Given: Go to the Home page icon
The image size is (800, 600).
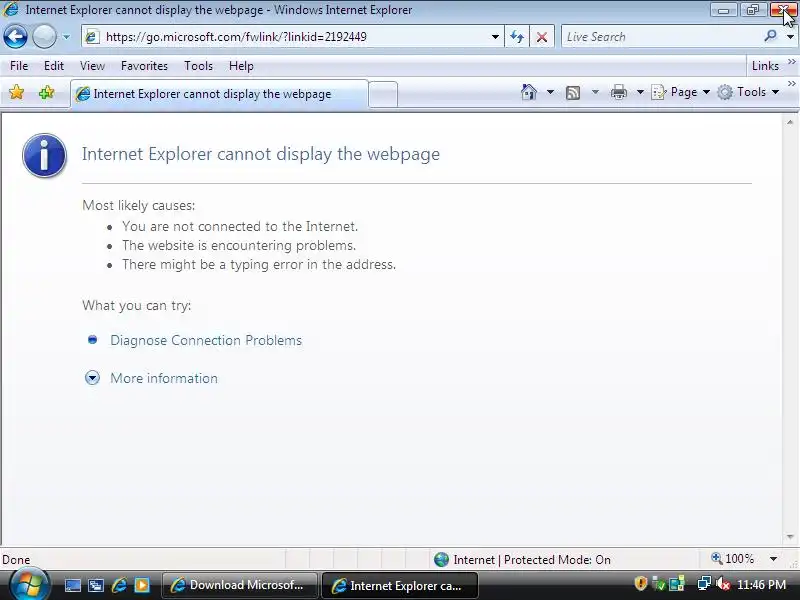Looking at the screenshot, I should coord(529,92).
